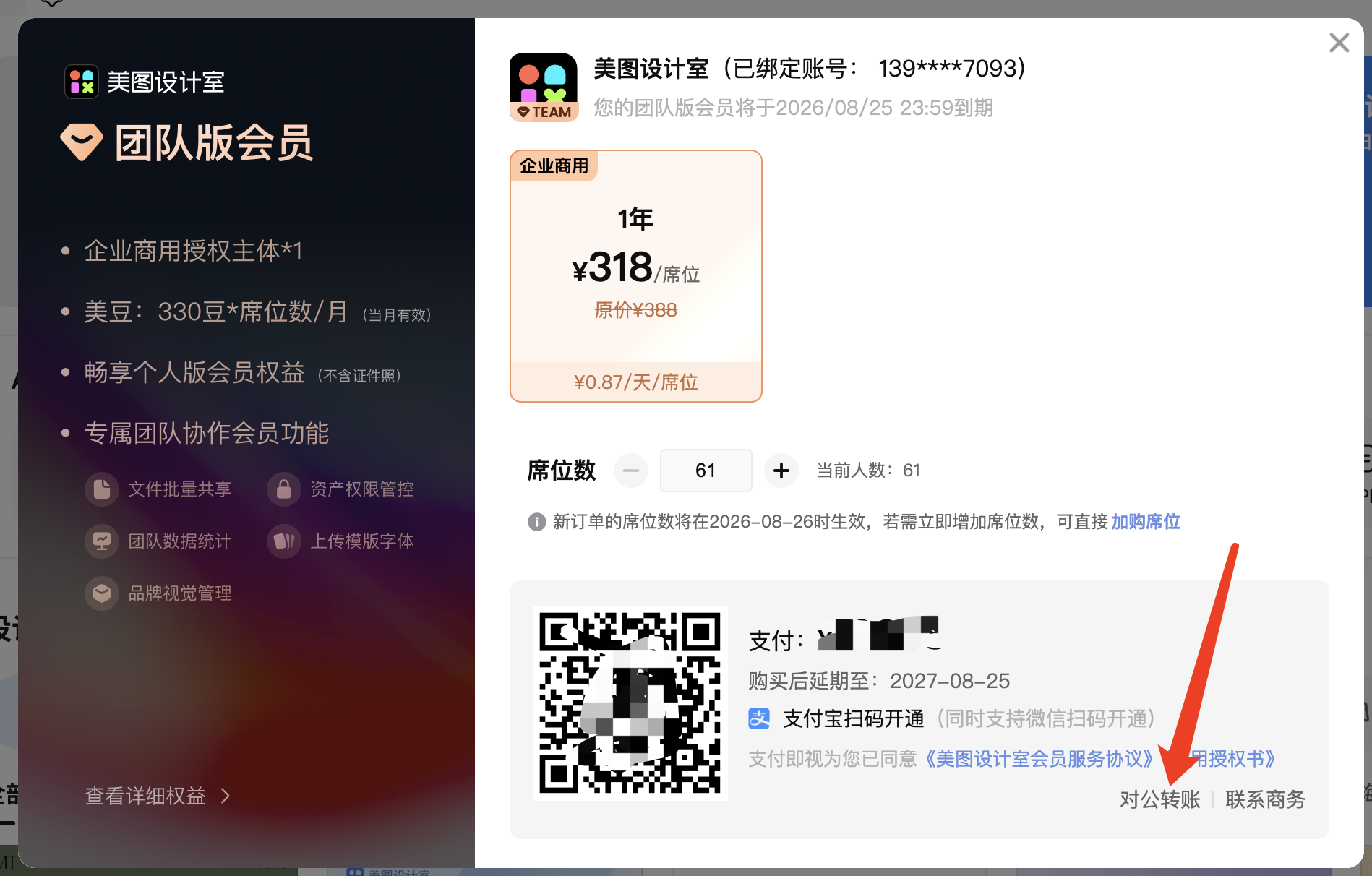This screenshot has width=1372, height=876.
Task: Click the 购买后延期至: 2027-08-25 text
Action: click(x=879, y=681)
